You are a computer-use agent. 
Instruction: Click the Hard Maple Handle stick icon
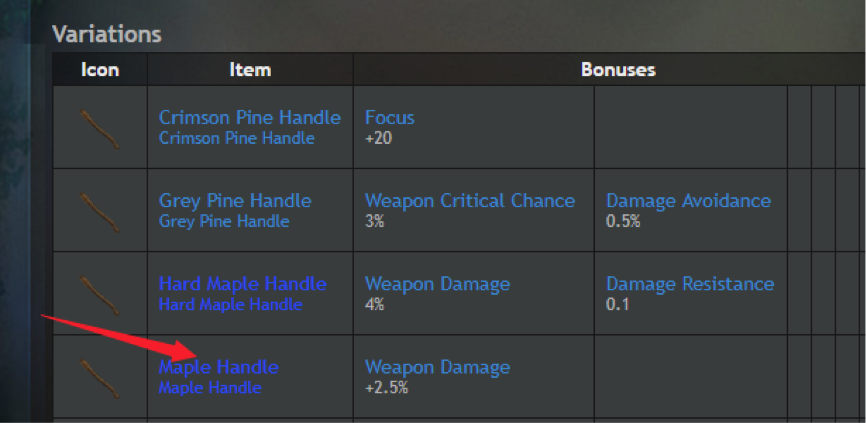point(100,295)
